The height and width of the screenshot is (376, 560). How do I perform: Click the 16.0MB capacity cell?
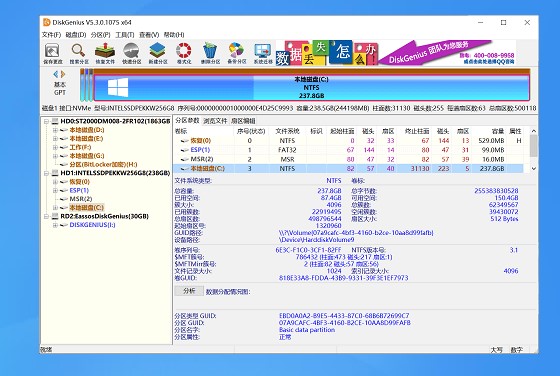[493, 159]
